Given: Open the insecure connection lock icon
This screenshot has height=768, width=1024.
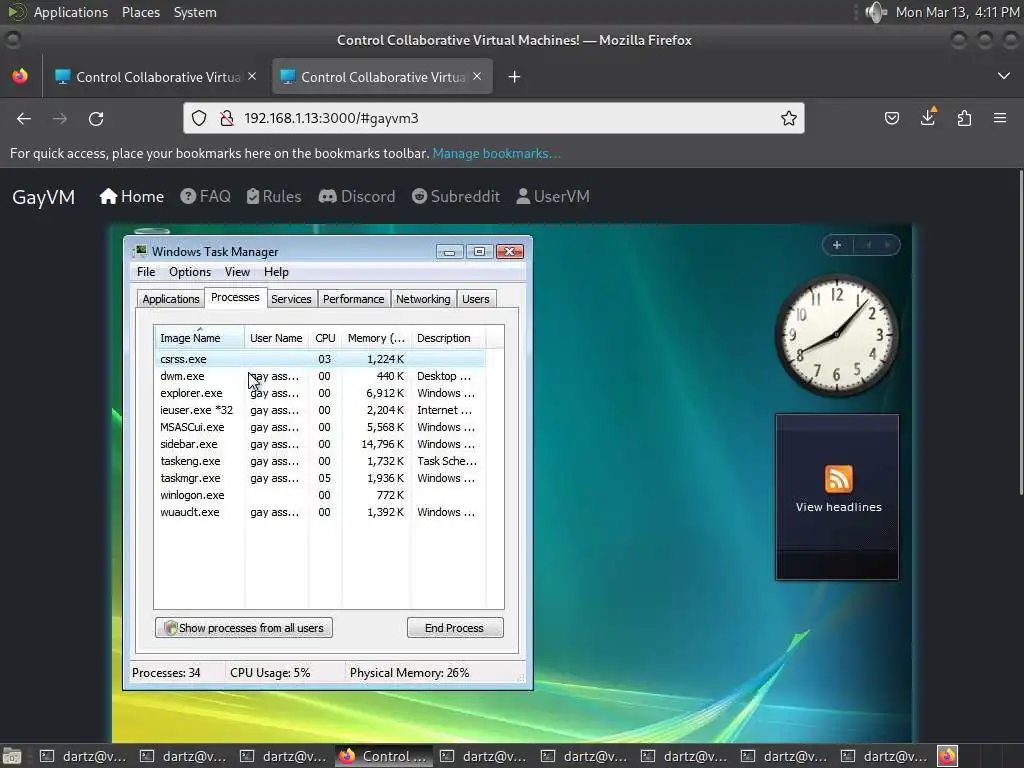Looking at the screenshot, I should point(227,118).
